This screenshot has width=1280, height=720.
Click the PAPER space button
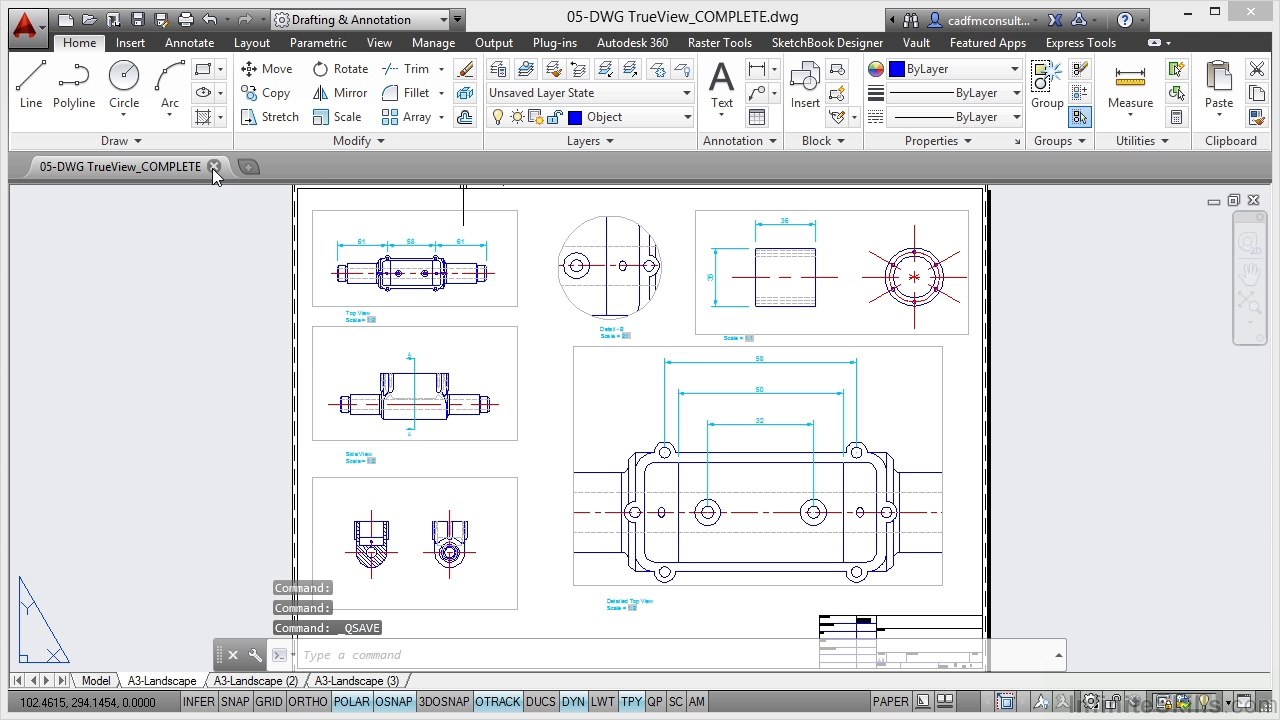(891, 702)
